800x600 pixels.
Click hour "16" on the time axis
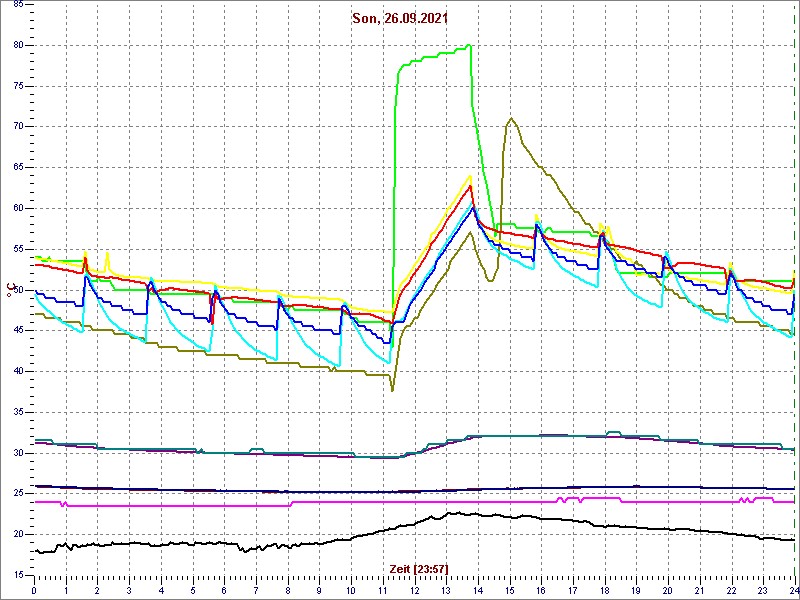pos(541,591)
